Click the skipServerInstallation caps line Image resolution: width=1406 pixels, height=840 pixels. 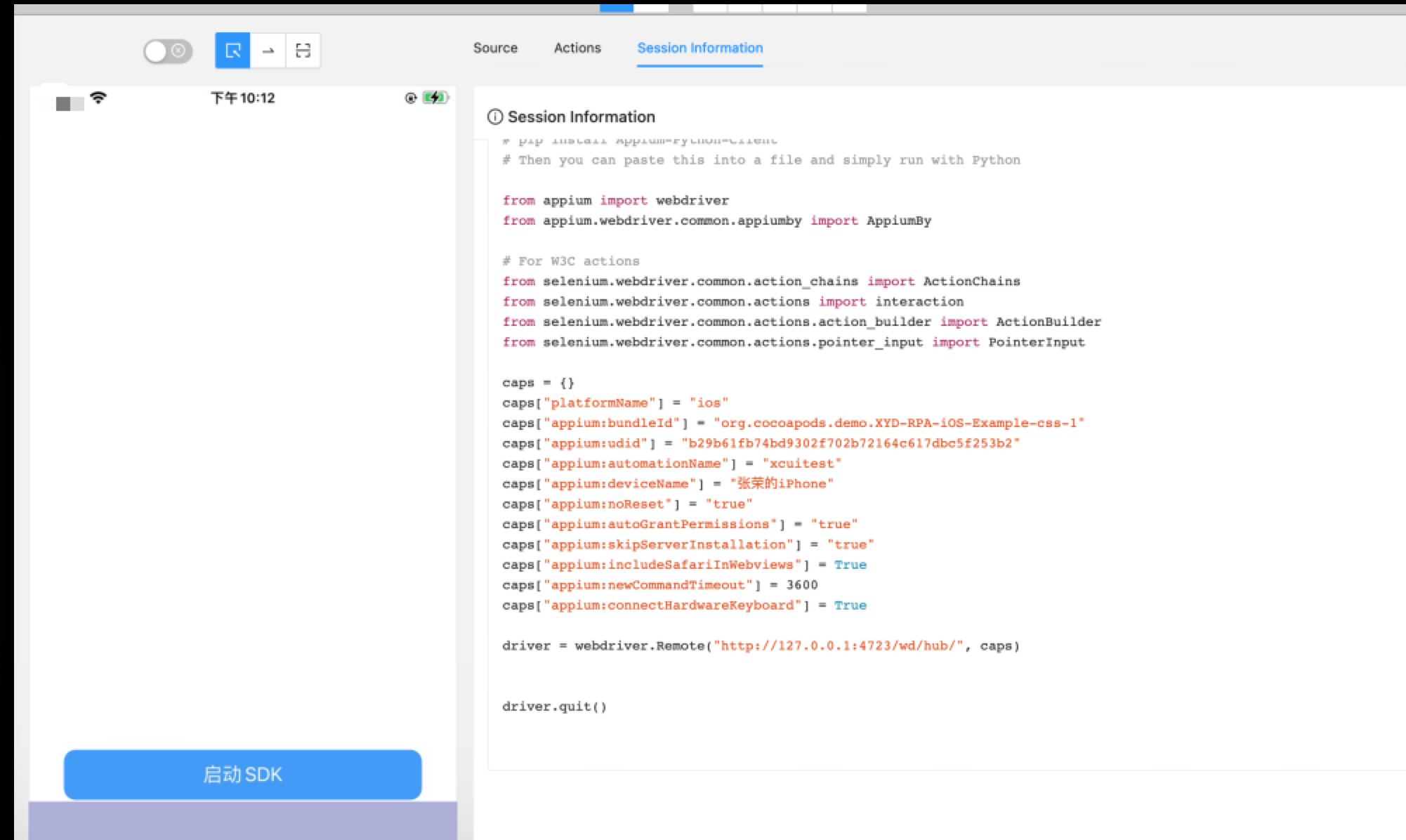pos(688,544)
